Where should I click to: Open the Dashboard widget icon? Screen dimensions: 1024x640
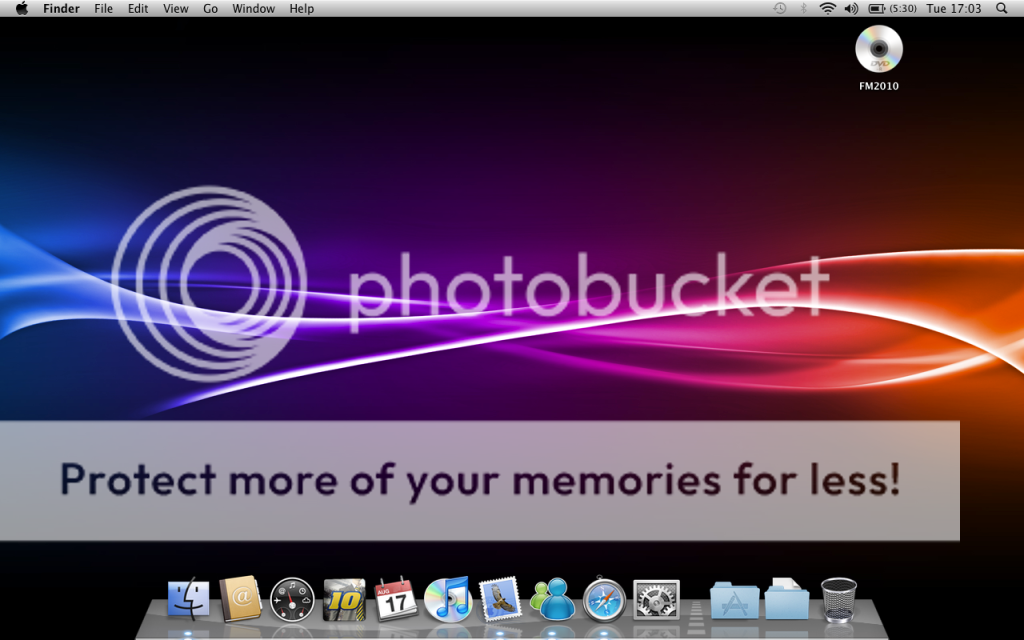coord(292,600)
